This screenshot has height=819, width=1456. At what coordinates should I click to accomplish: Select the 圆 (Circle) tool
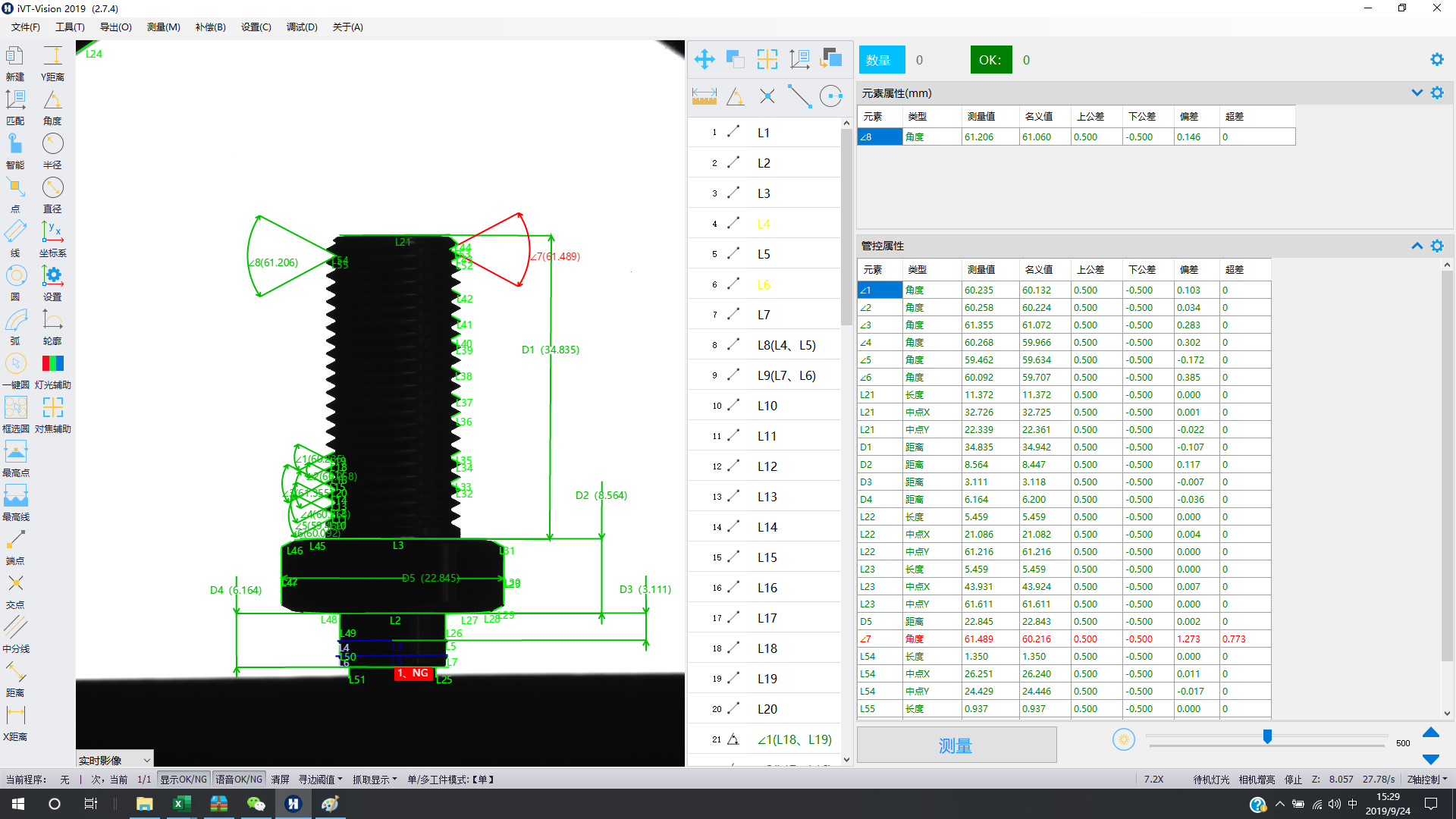coord(15,276)
